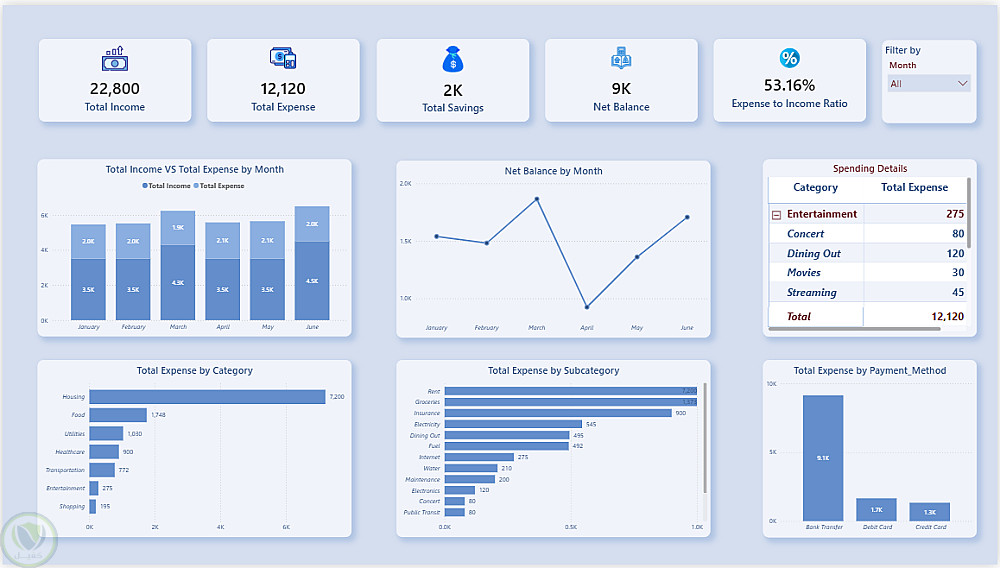Click the Total Expense money icon
Screen dimensions: 1000x568
tap(283, 58)
